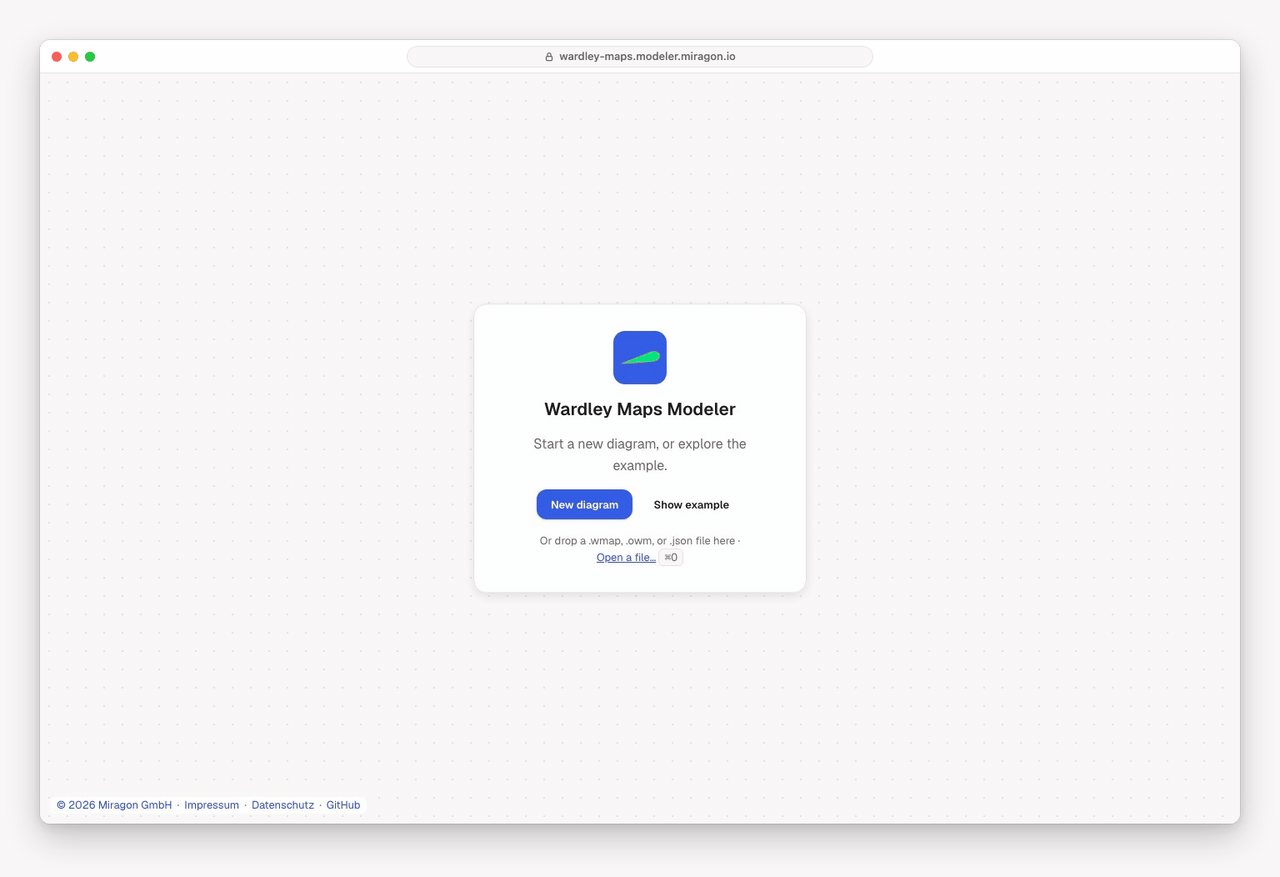Viewport: 1280px width, 877px height.
Task: Click the © 2026 Miragon GmbH link
Action: pyautogui.click(x=114, y=805)
